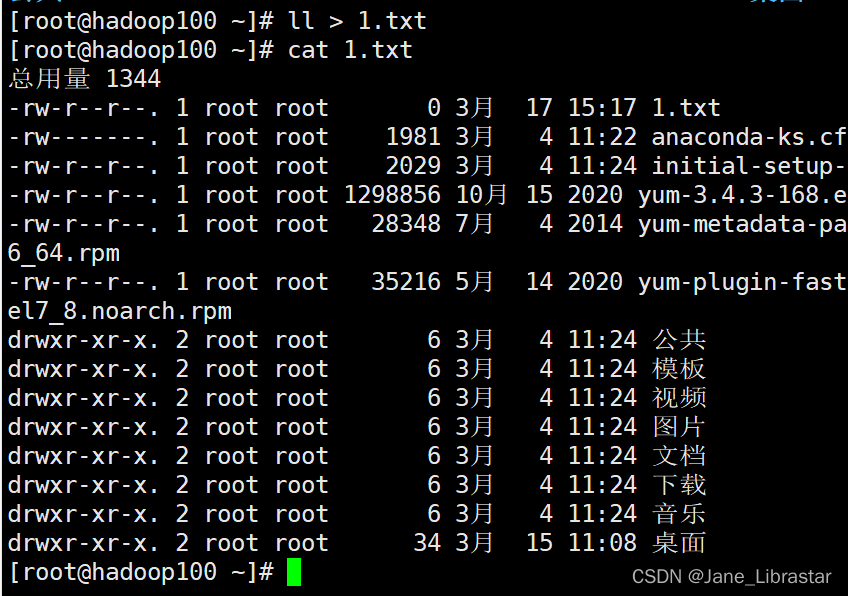
Task: Select the yum-metadata-pa filename
Action: coord(742,224)
